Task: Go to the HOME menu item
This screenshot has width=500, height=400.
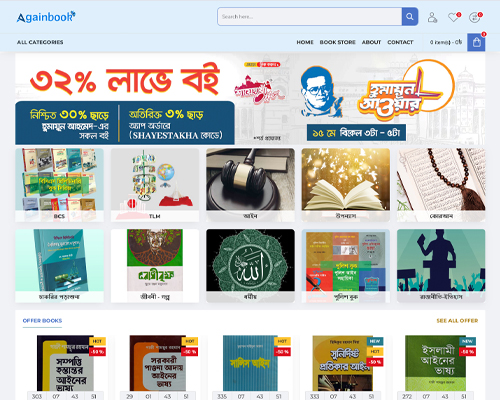Action: pyautogui.click(x=305, y=42)
